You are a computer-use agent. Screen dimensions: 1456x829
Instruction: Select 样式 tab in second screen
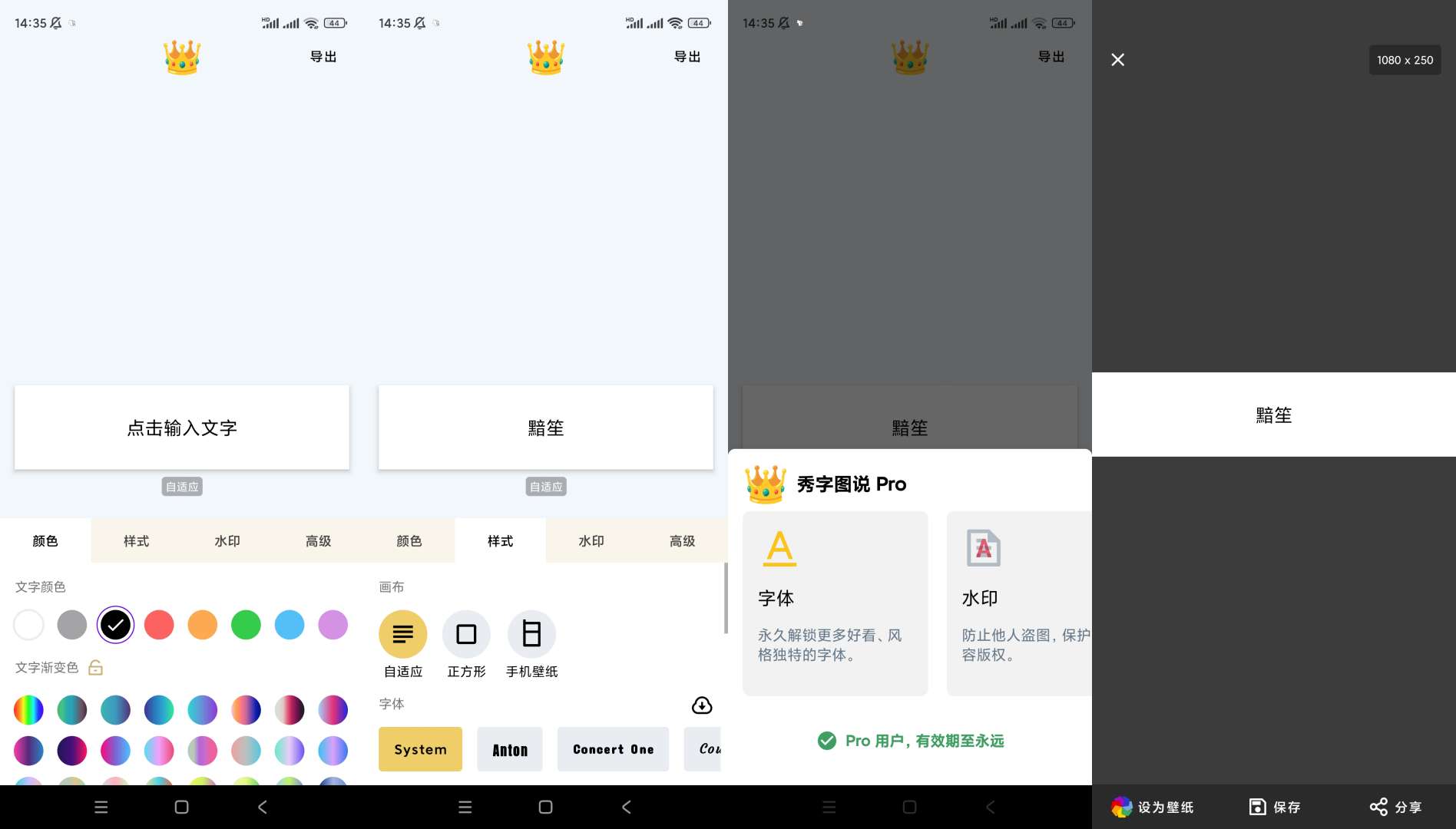tap(501, 541)
